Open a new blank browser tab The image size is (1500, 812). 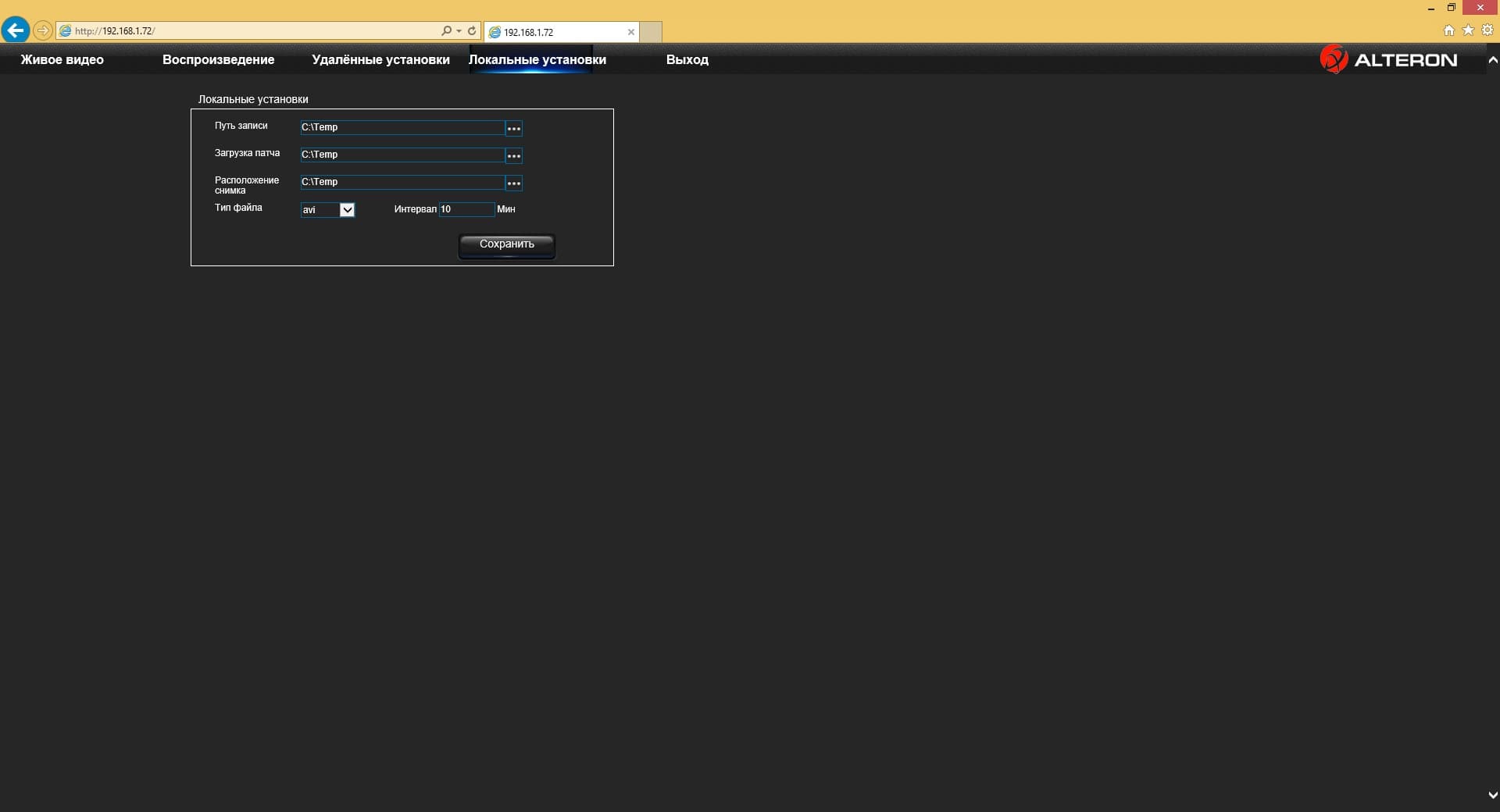[x=651, y=32]
